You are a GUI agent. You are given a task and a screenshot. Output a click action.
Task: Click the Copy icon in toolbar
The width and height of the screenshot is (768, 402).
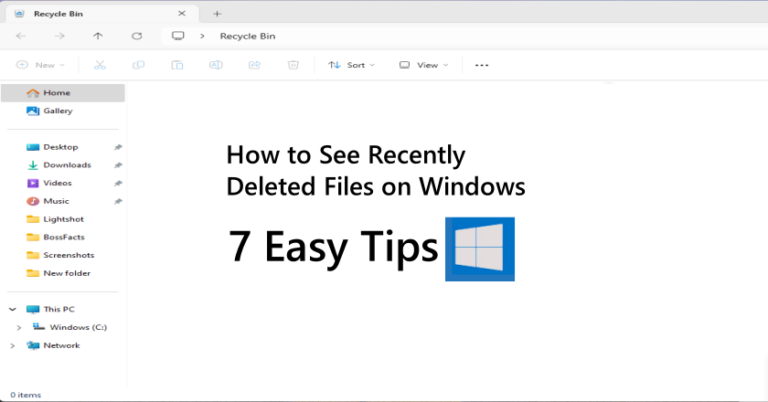(x=139, y=65)
